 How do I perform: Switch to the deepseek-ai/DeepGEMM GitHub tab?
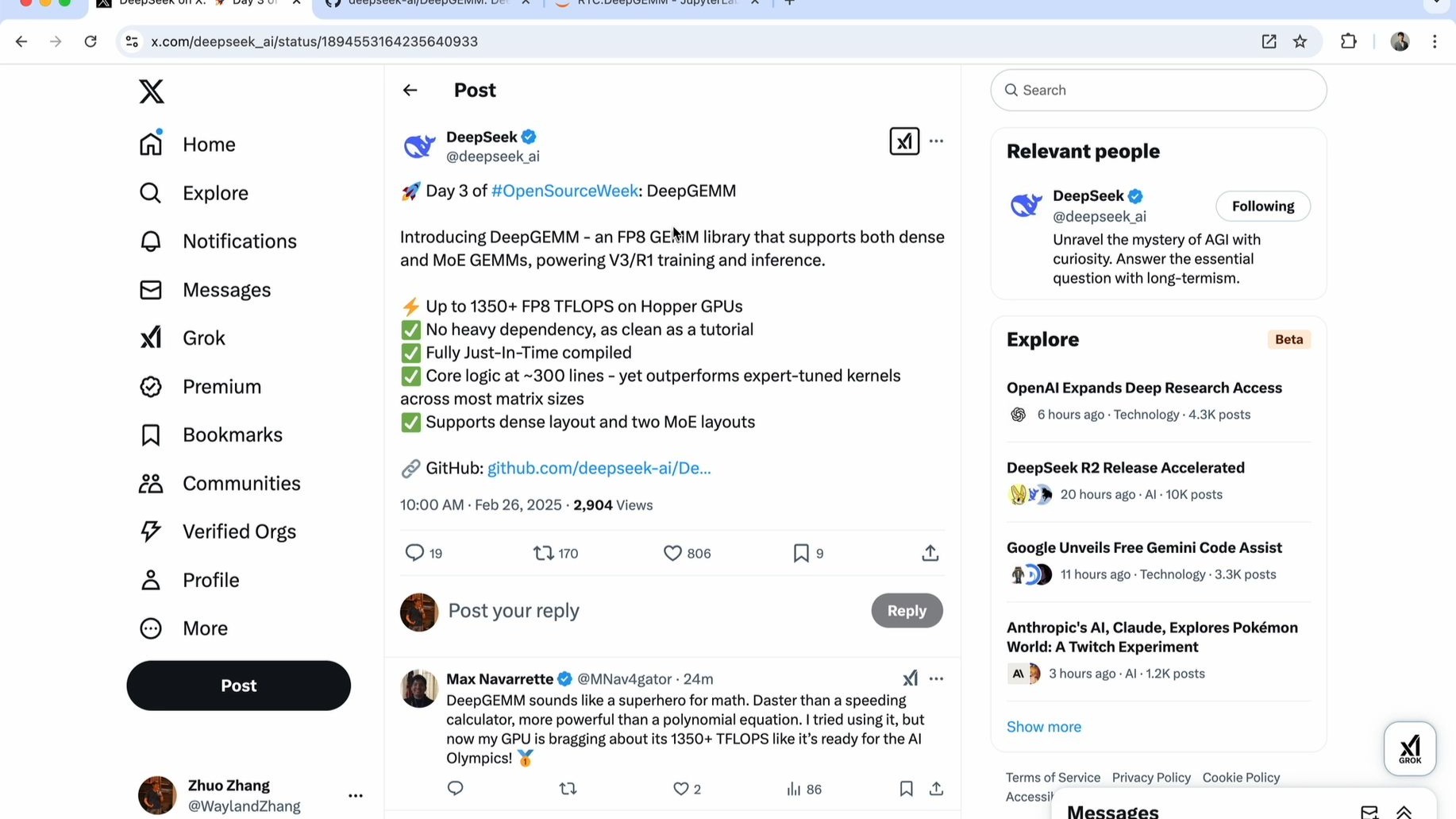coord(429,3)
